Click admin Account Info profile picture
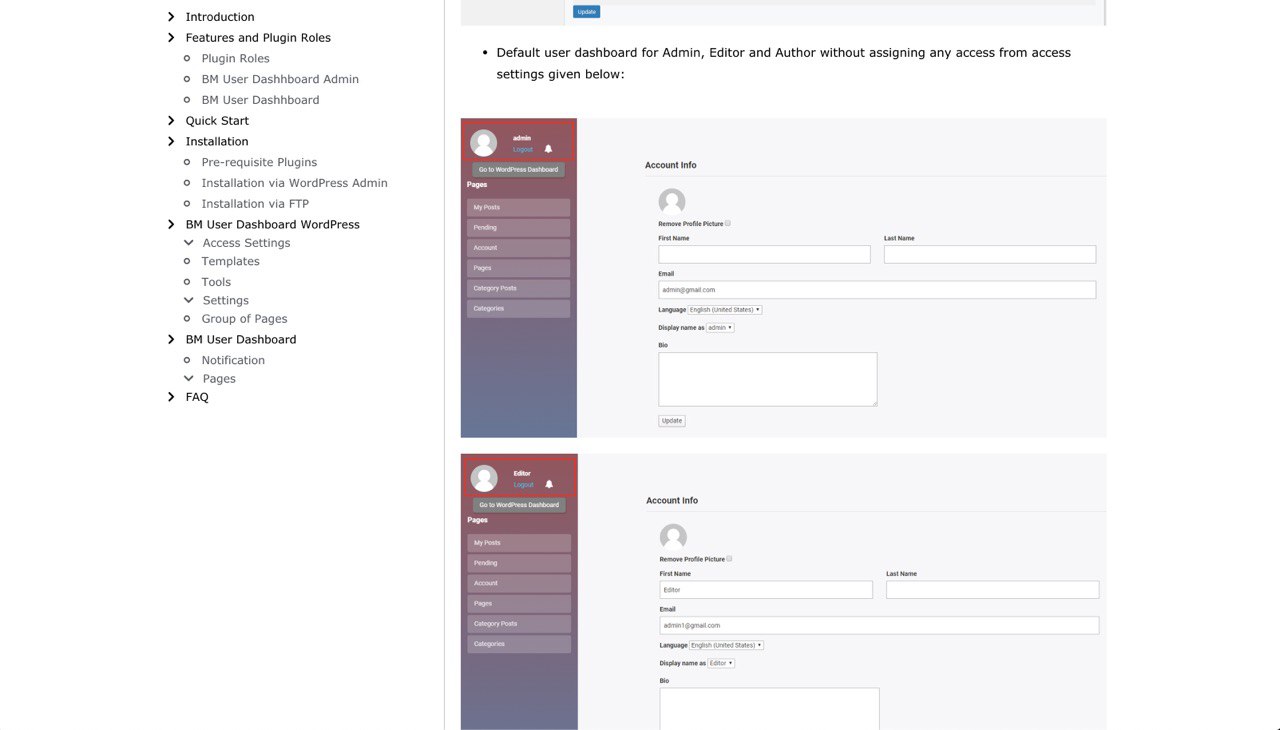 [x=672, y=202]
